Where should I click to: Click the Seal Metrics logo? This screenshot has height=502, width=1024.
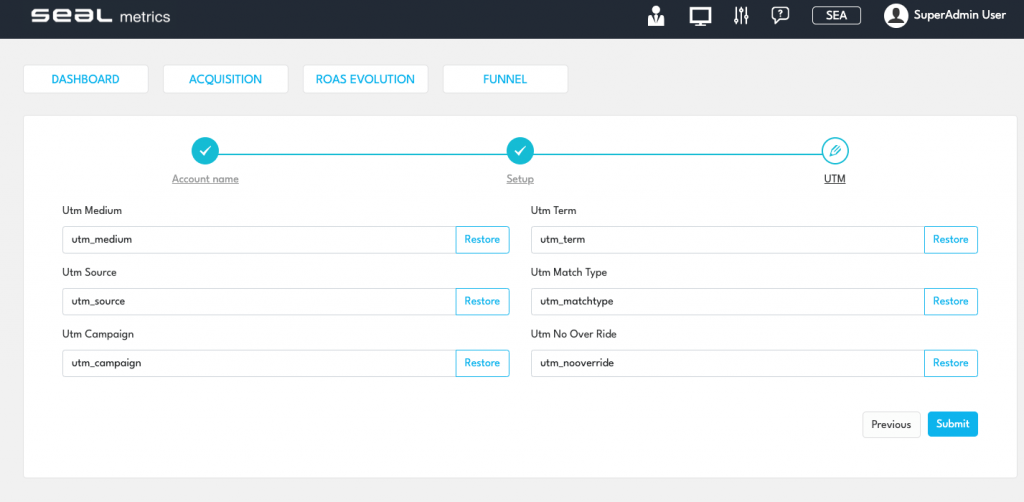pyautogui.click(x=100, y=16)
